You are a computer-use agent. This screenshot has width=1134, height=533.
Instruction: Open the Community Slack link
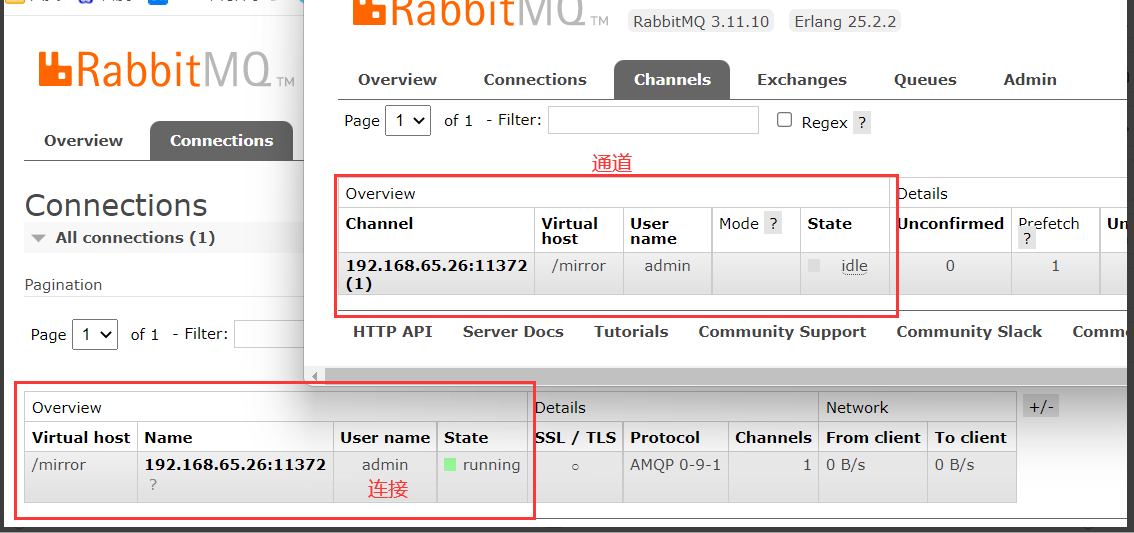(969, 332)
